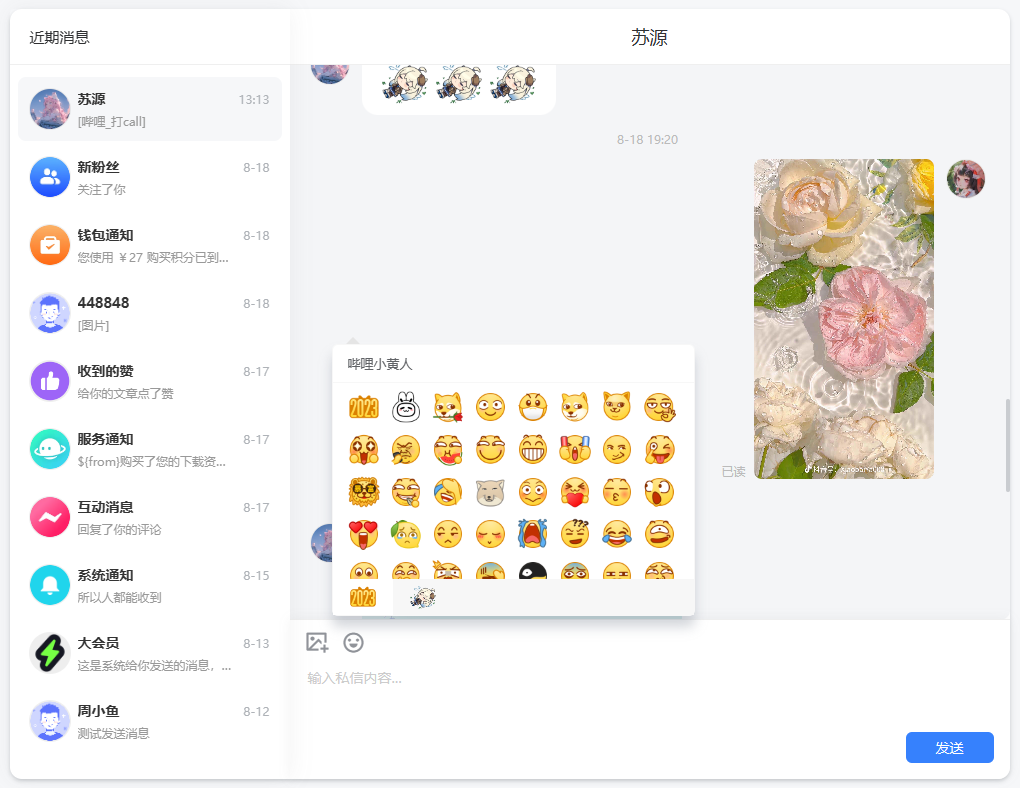This screenshot has width=1020, height=788.
Task: Click the 近期消息 sidebar heading
Action: point(59,37)
